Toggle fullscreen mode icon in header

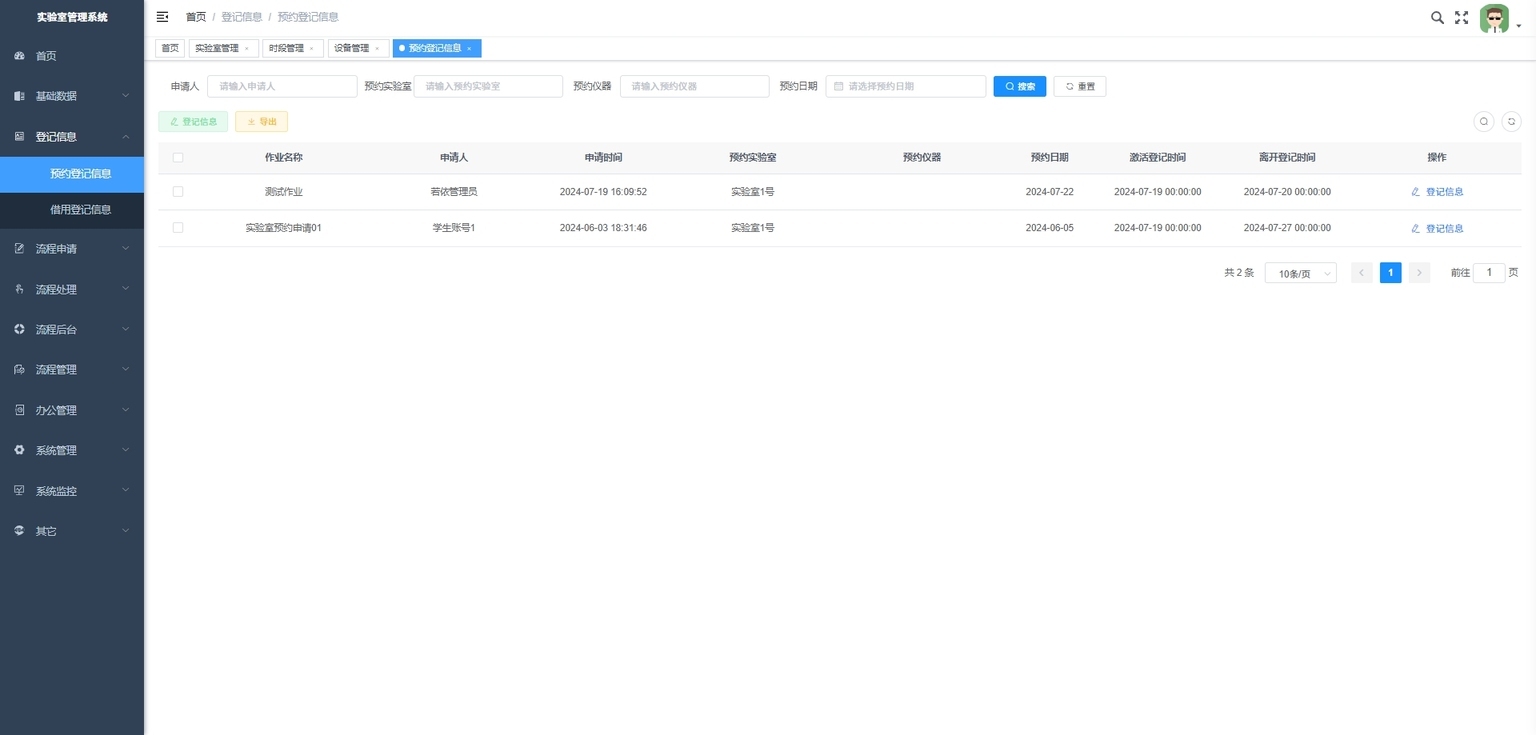(x=1461, y=17)
